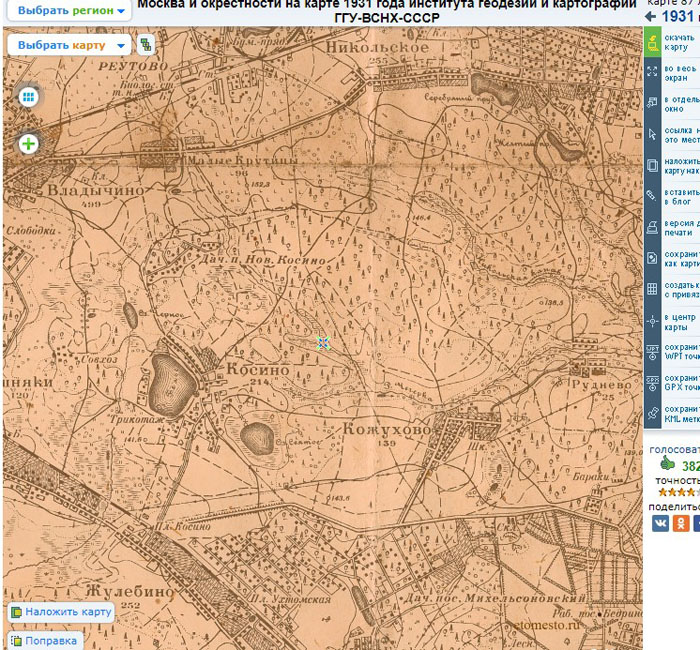Screen dimensions: 700x650
Task: Click the 'Косино' label on the map
Action: pos(258,369)
